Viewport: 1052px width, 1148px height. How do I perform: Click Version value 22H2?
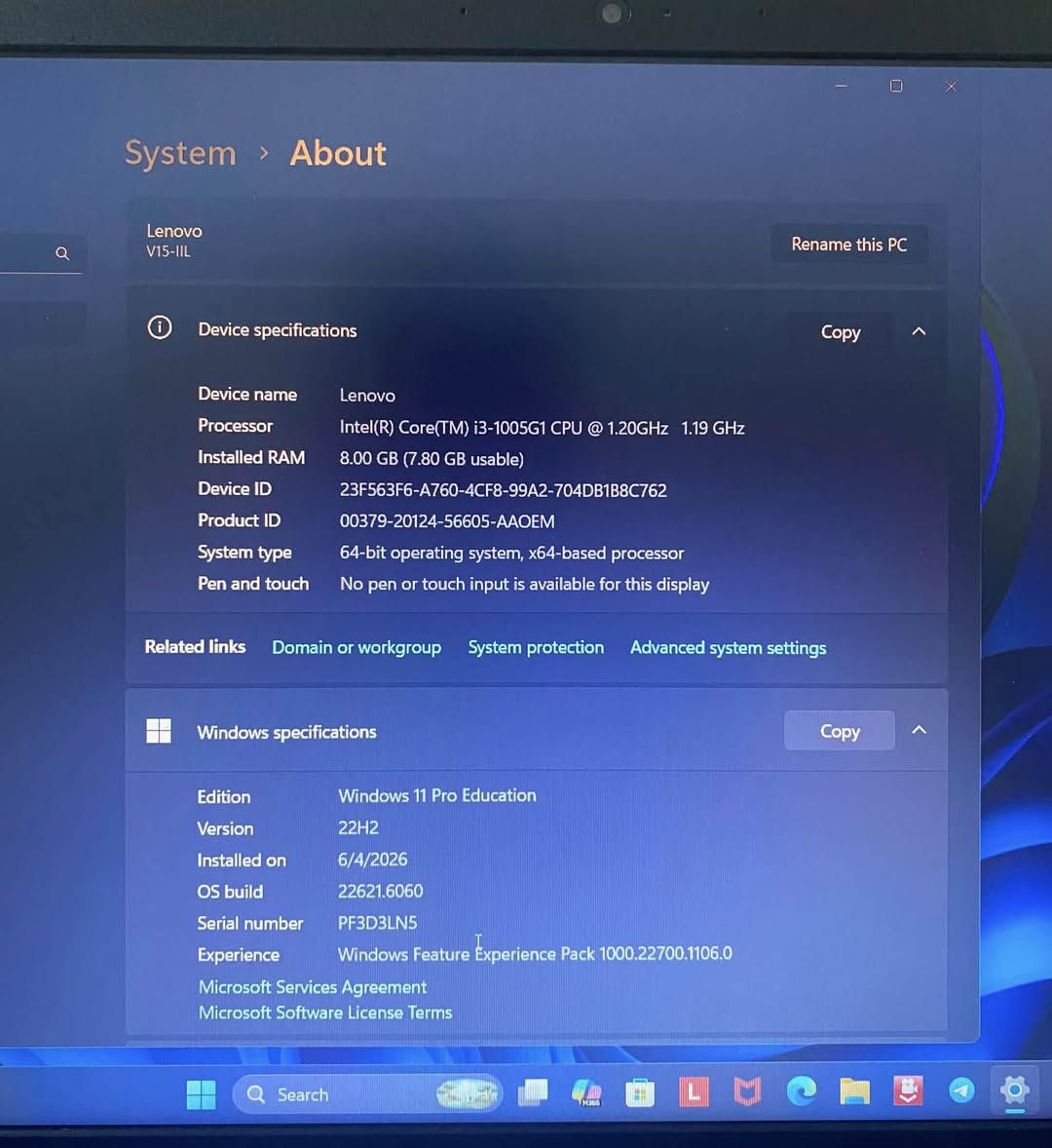pos(358,828)
